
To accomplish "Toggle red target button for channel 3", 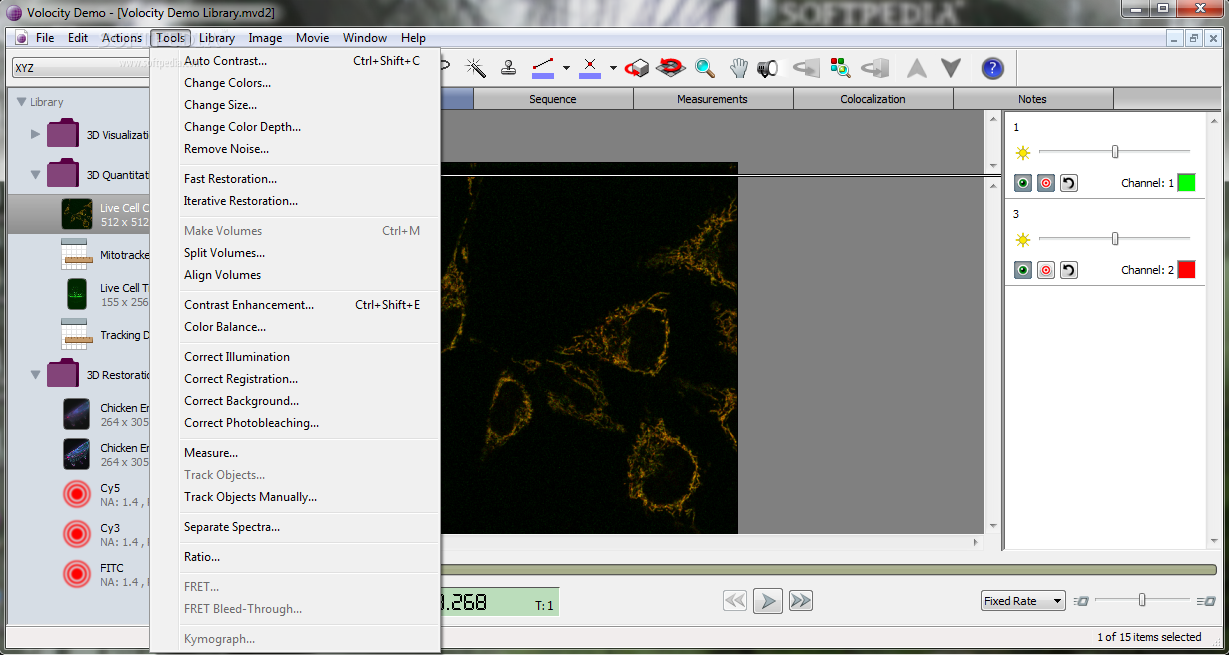I will (x=1046, y=270).
